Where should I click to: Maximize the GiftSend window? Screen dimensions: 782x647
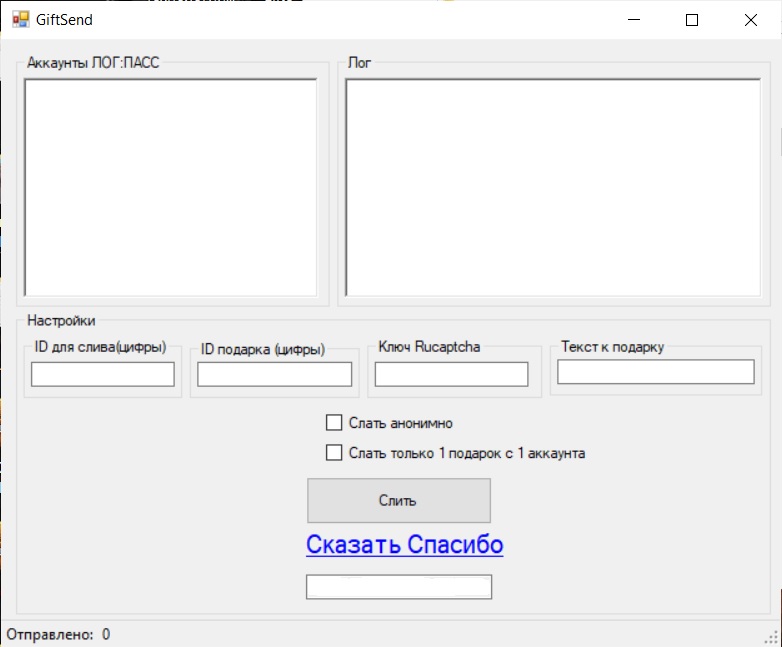(x=692, y=20)
